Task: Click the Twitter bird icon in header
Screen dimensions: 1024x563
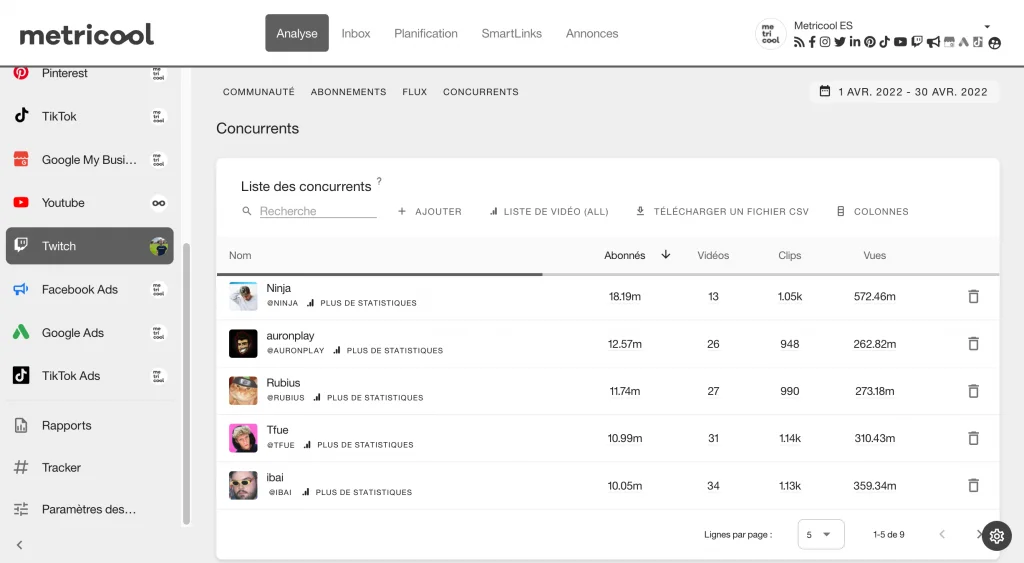Action: point(839,42)
